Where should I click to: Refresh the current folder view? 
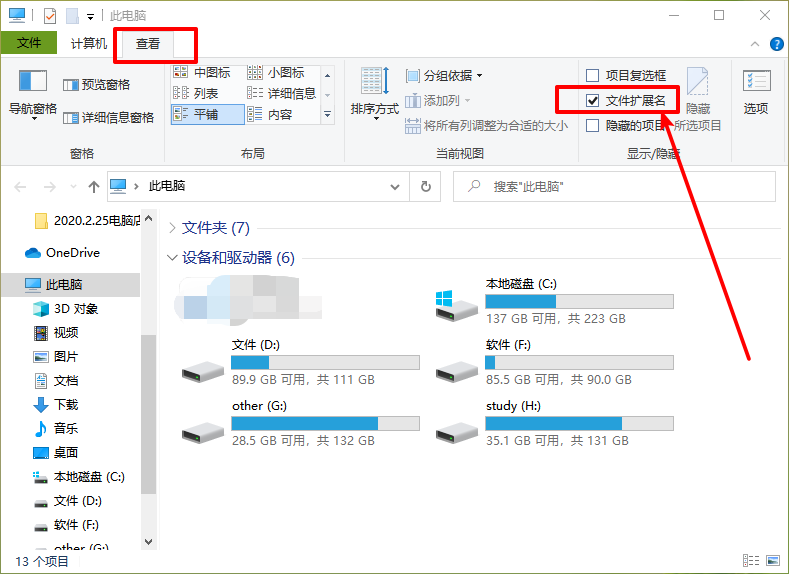point(426,187)
